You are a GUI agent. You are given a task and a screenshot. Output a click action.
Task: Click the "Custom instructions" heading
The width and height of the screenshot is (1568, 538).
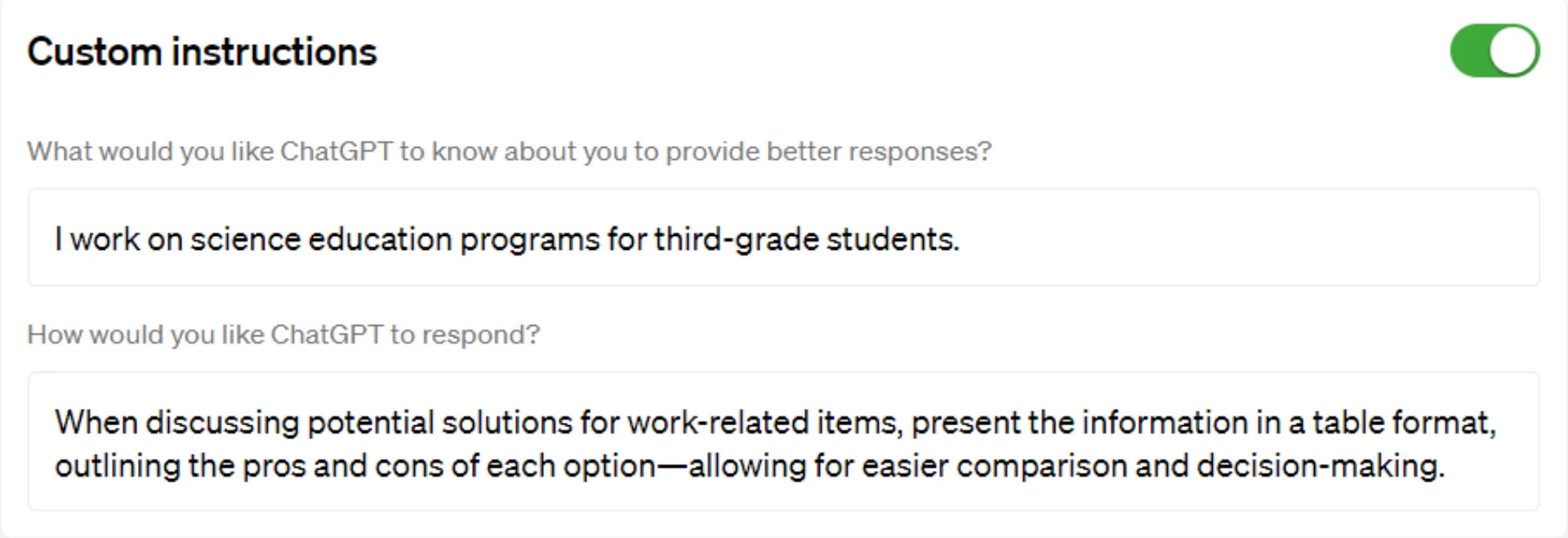coord(202,51)
